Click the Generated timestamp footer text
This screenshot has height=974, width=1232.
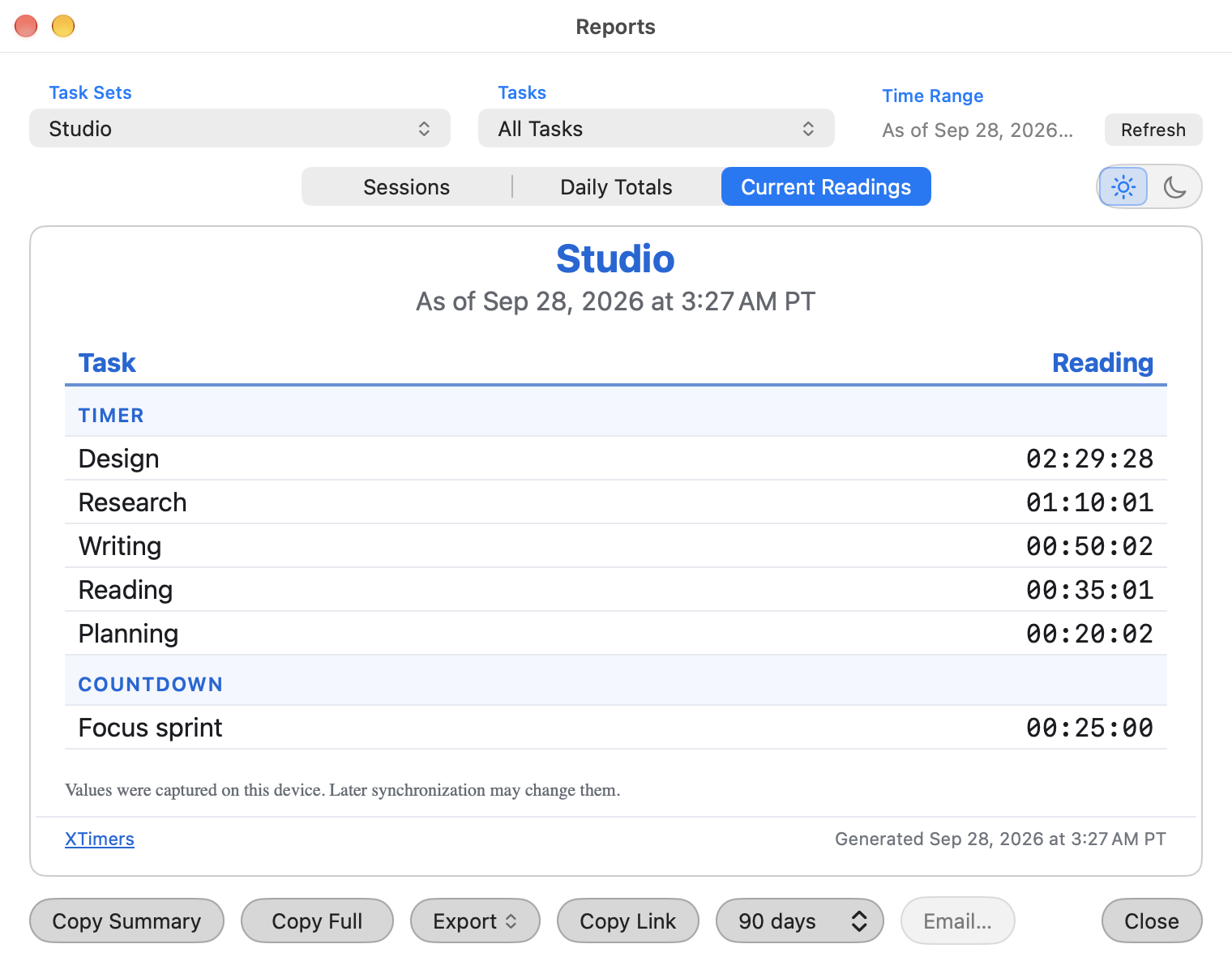pos(1000,839)
